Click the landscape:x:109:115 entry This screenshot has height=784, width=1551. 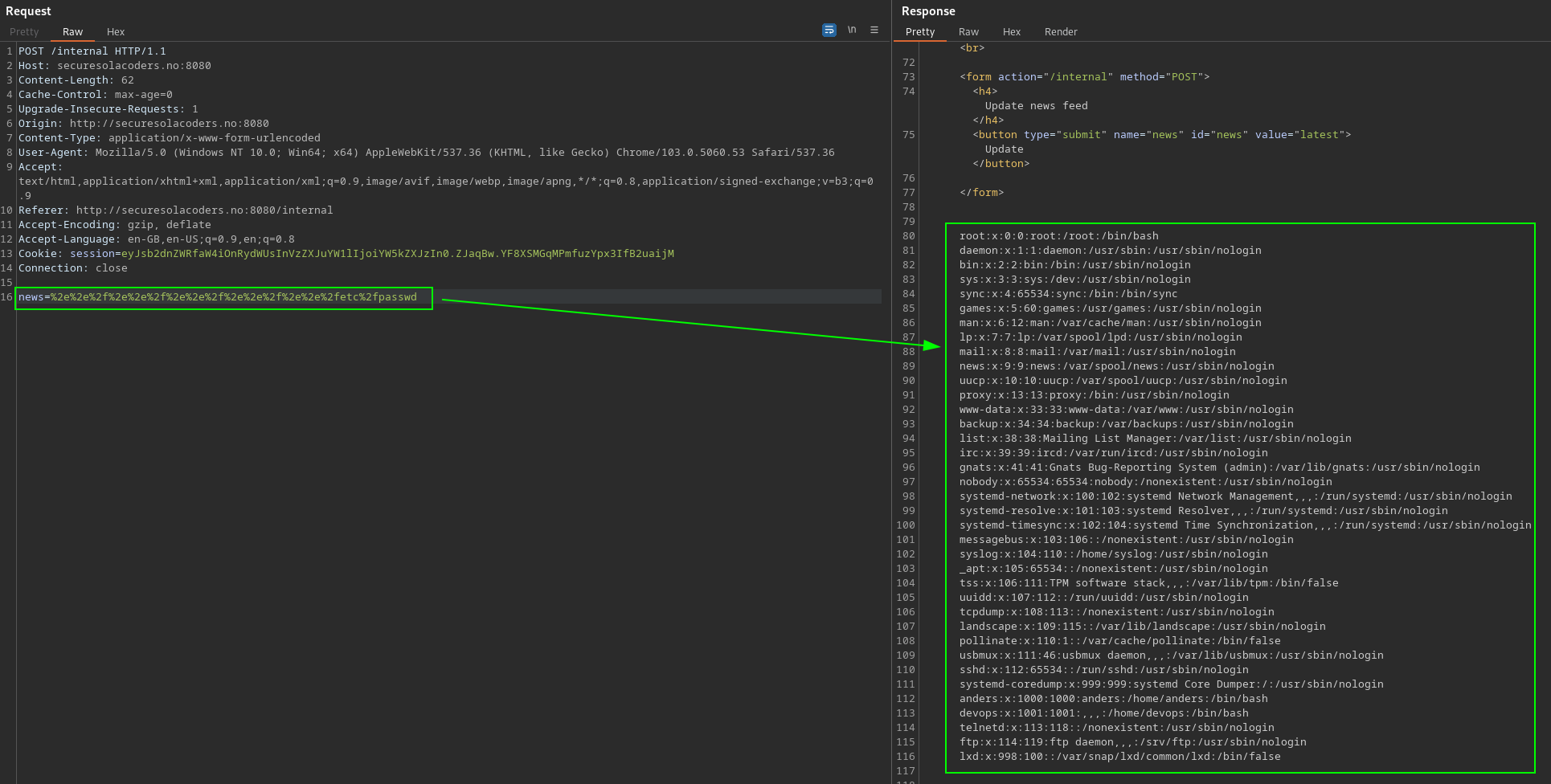click(1143, 627)
